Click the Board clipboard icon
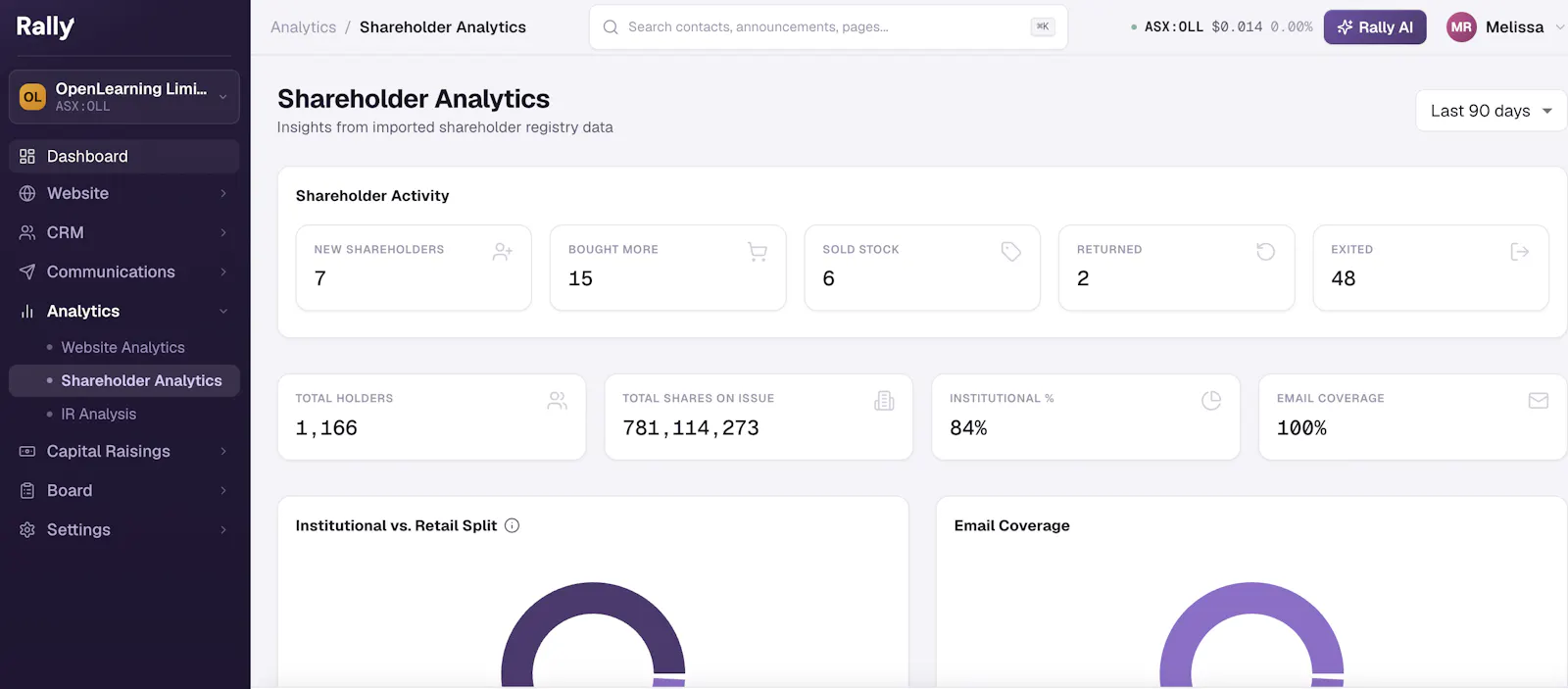 27,490
